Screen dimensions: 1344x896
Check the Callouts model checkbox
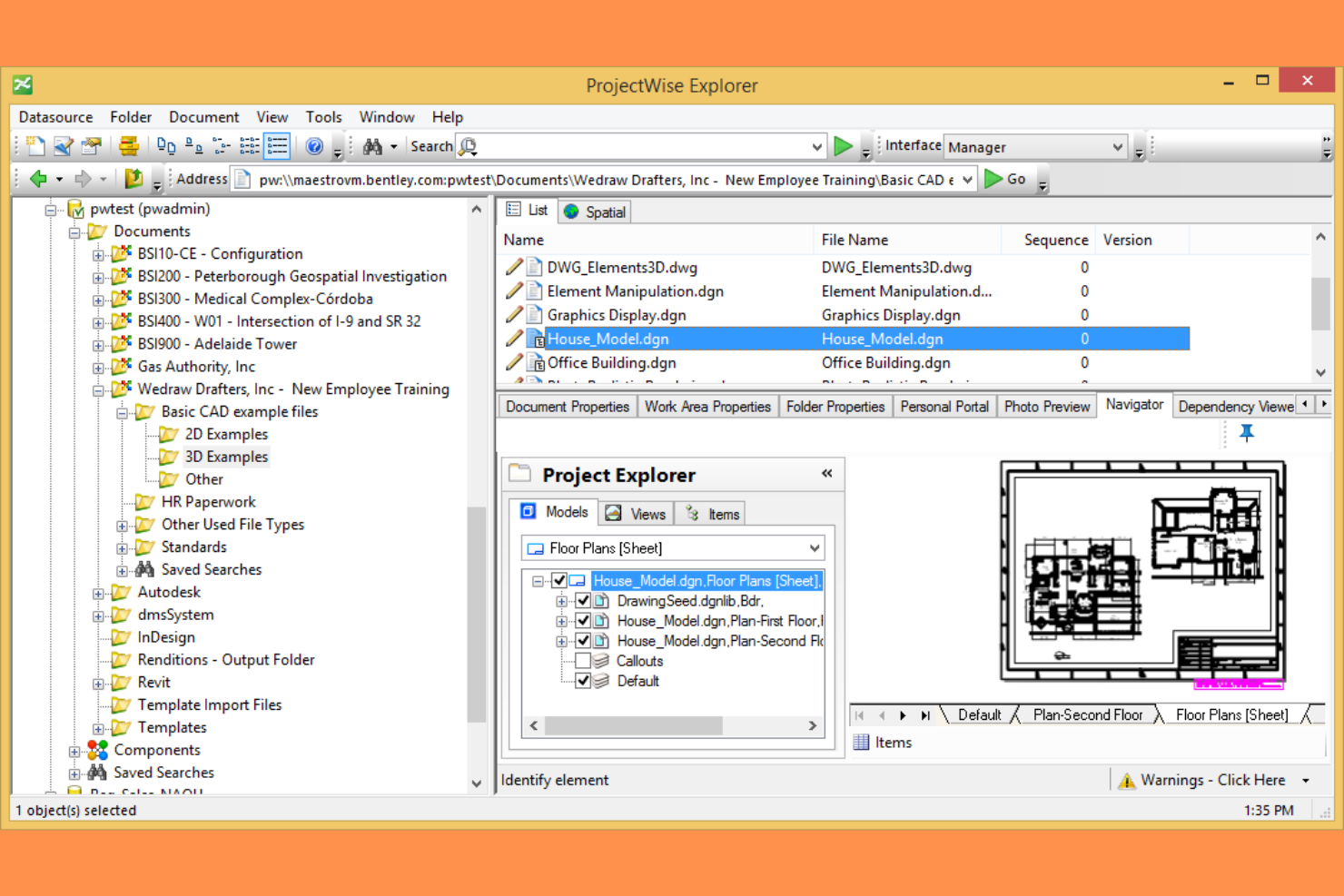[x=584, y=661]
